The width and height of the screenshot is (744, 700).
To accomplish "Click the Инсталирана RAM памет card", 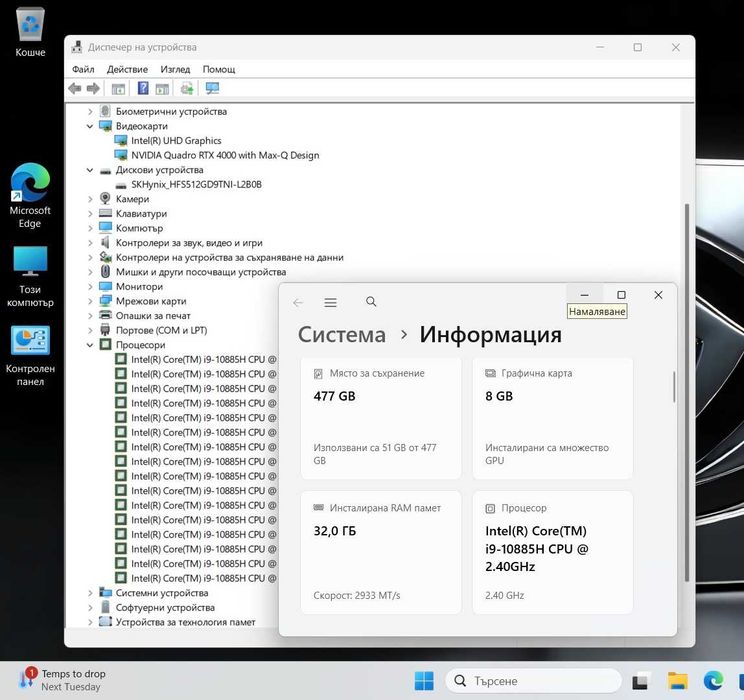I will (381, 552).
